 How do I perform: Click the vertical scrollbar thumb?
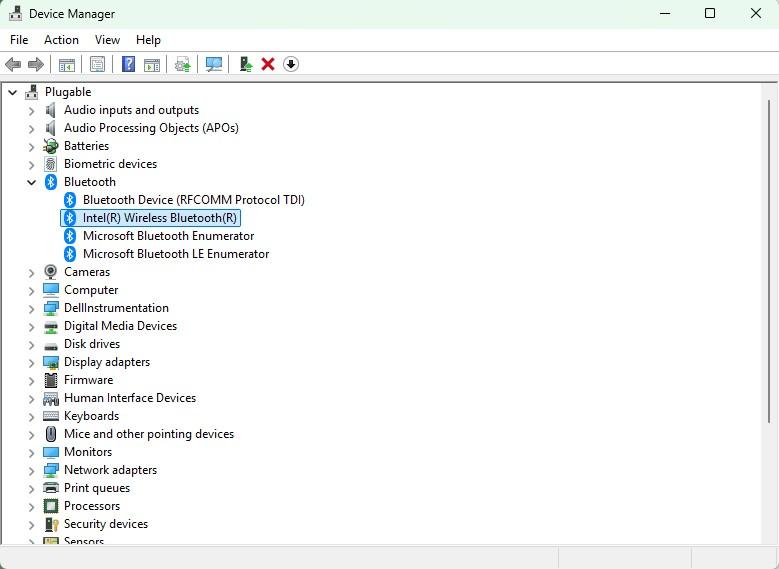pyautogui.click(x=769, y=261)
